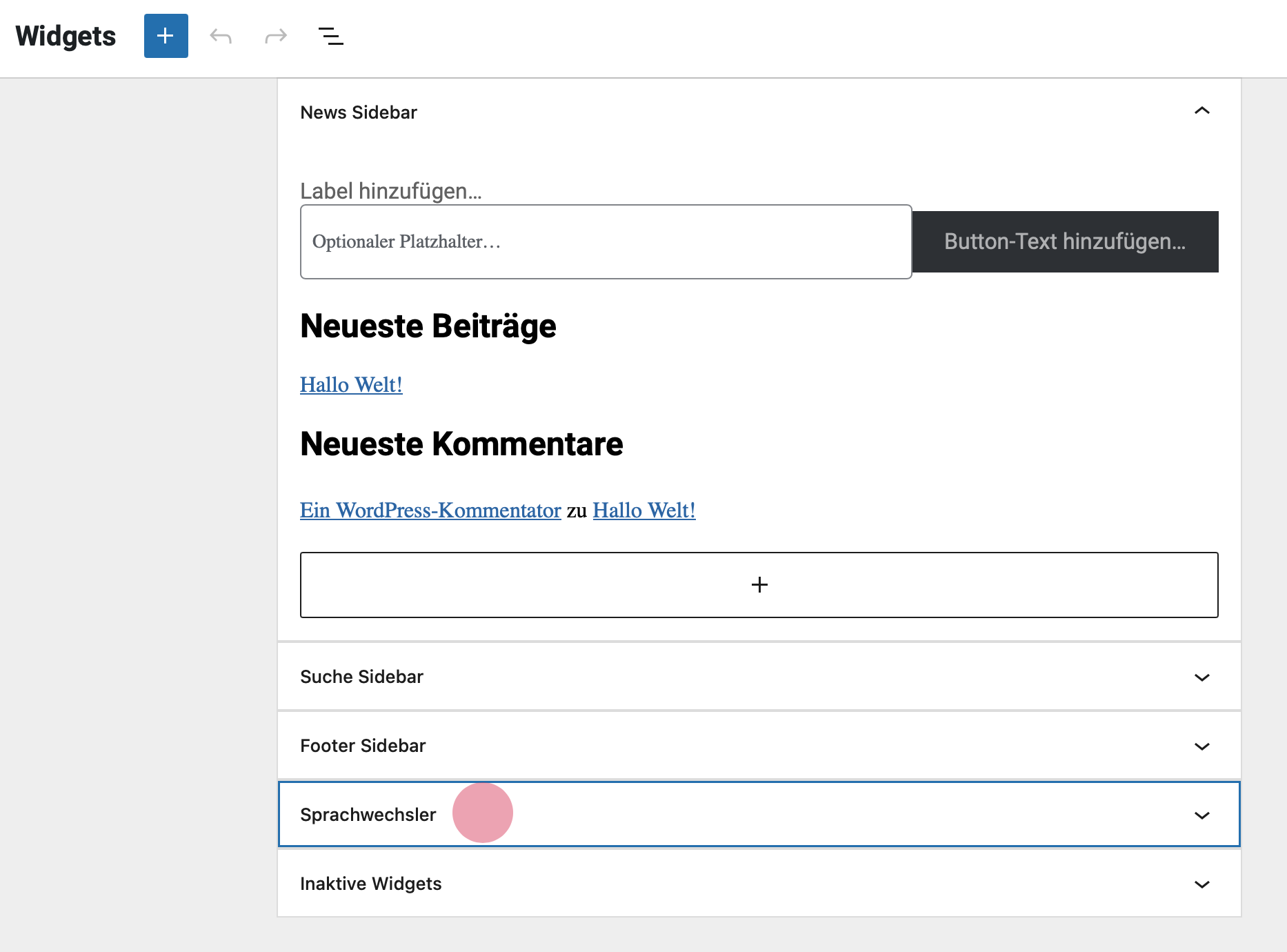Collapse the News Sidebar chevron
This screenshot has width=1287, height=952.
(x=1201, y=111)
